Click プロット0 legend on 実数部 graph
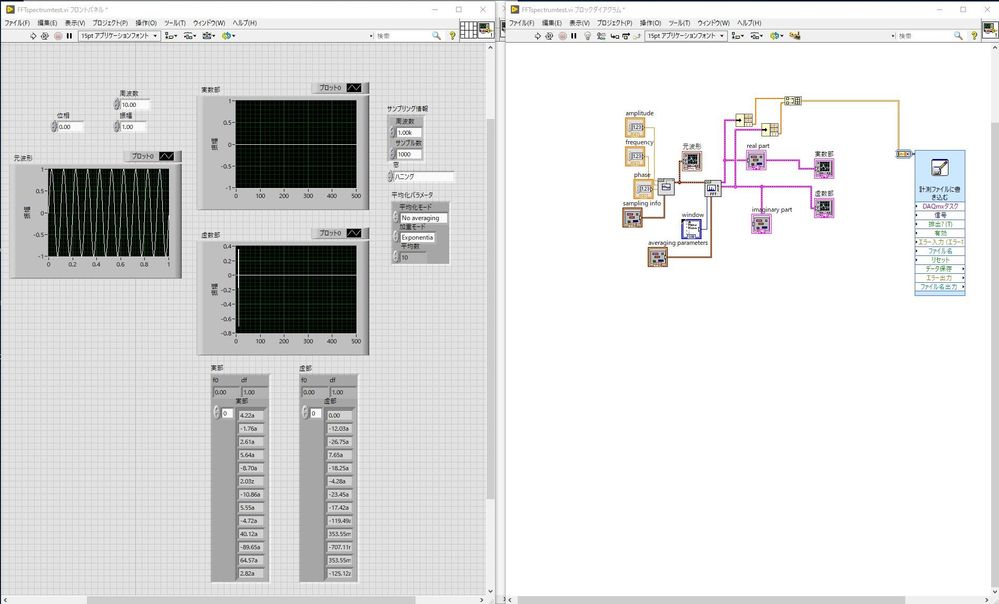Image resolution: width=999 pixels, height=604 pixels. tap(340, 87)
